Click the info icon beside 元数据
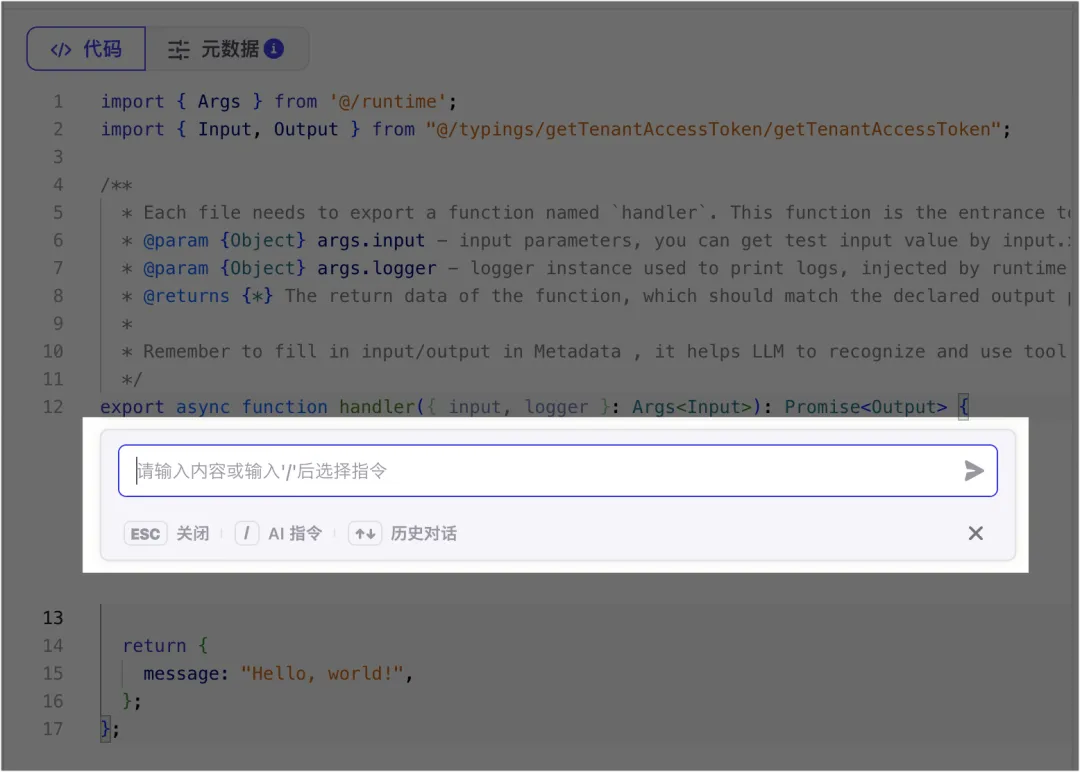The image size is (1080, 772). click(x=274, y=49)
